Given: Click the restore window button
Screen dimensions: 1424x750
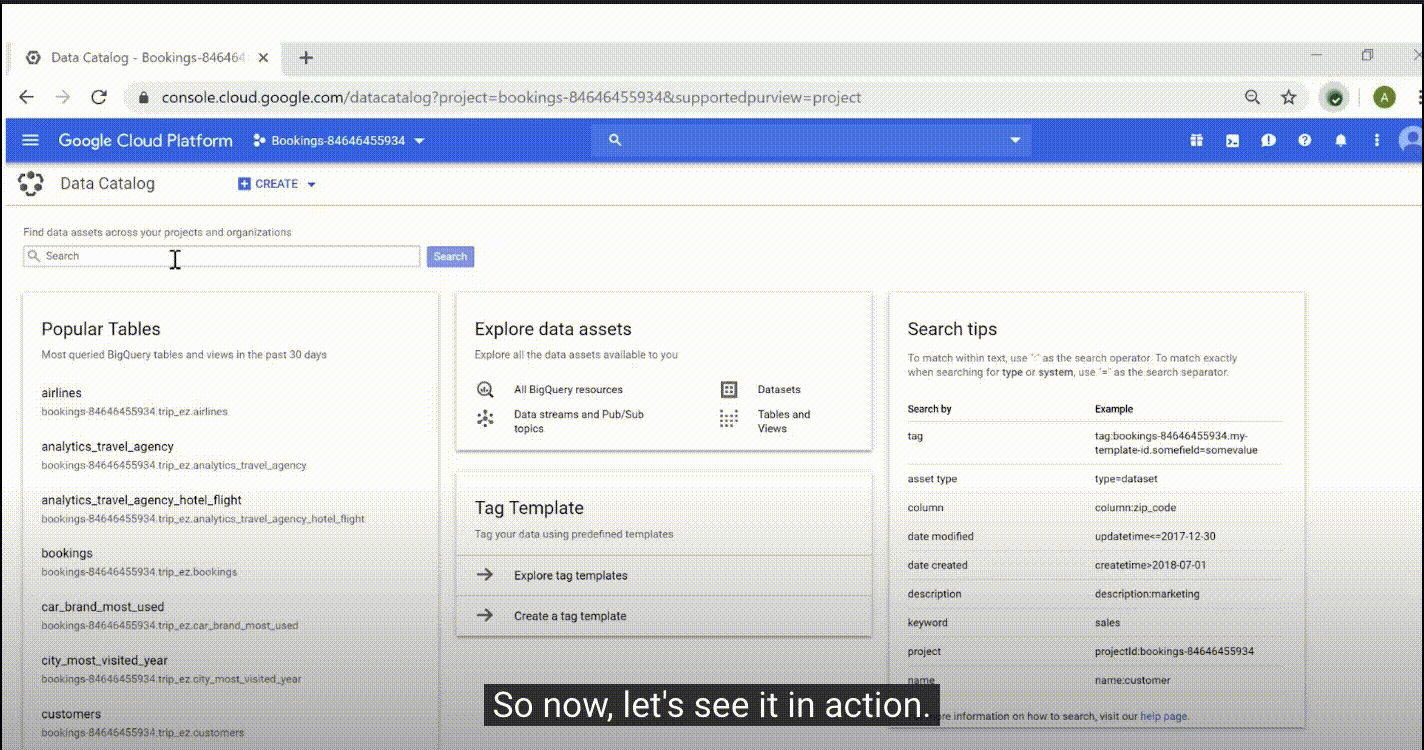Looking at the screenshot, I should [1367, 55].
